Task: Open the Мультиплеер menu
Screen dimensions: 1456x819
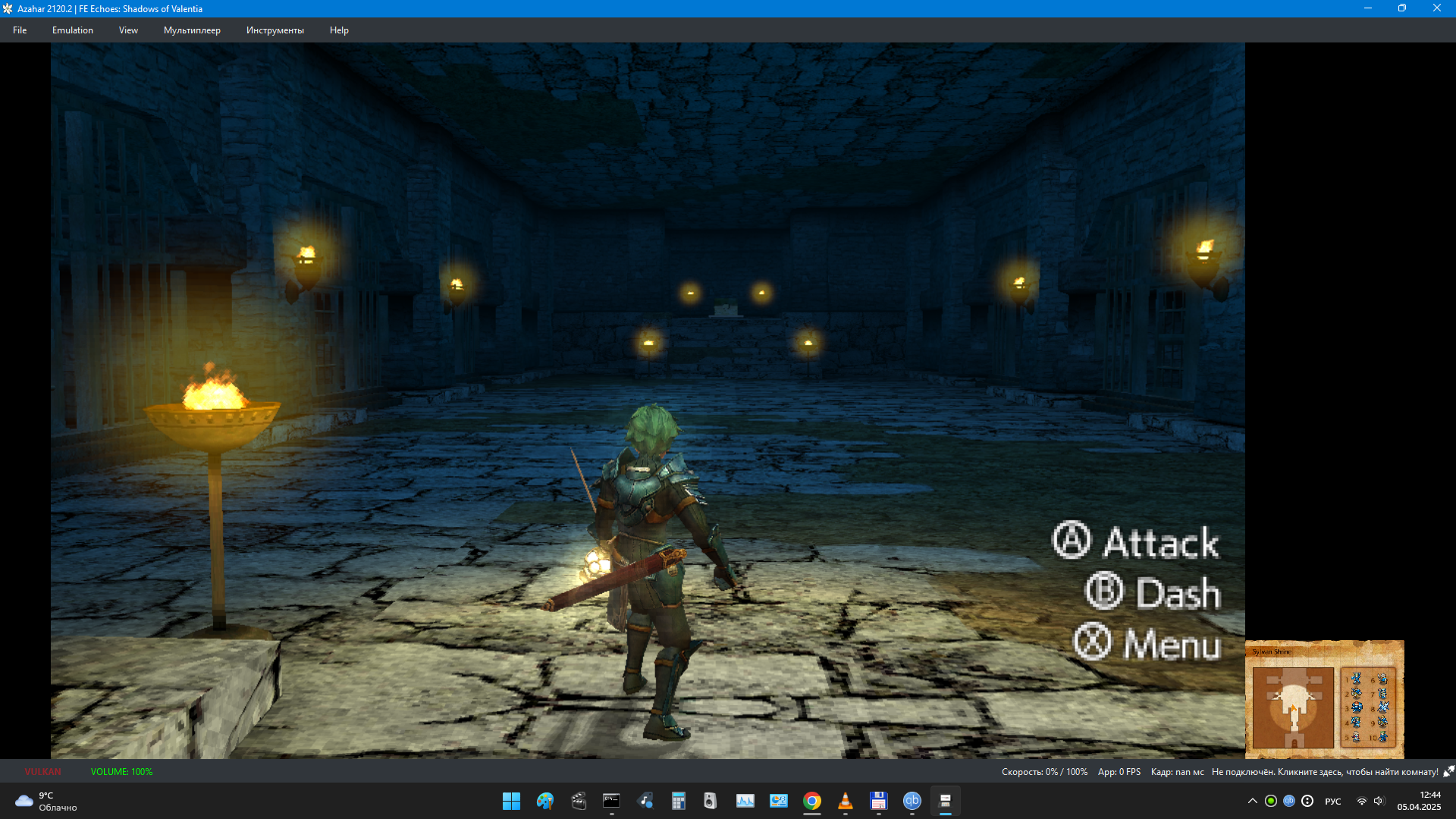Action: point(192,30)
